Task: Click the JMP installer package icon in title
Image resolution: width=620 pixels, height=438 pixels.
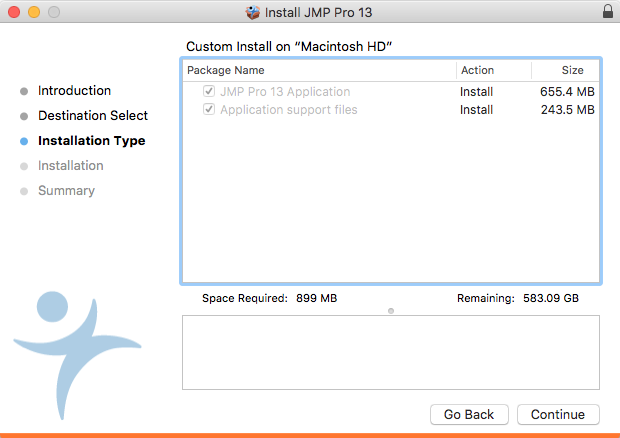Action: tap(253, 12)
